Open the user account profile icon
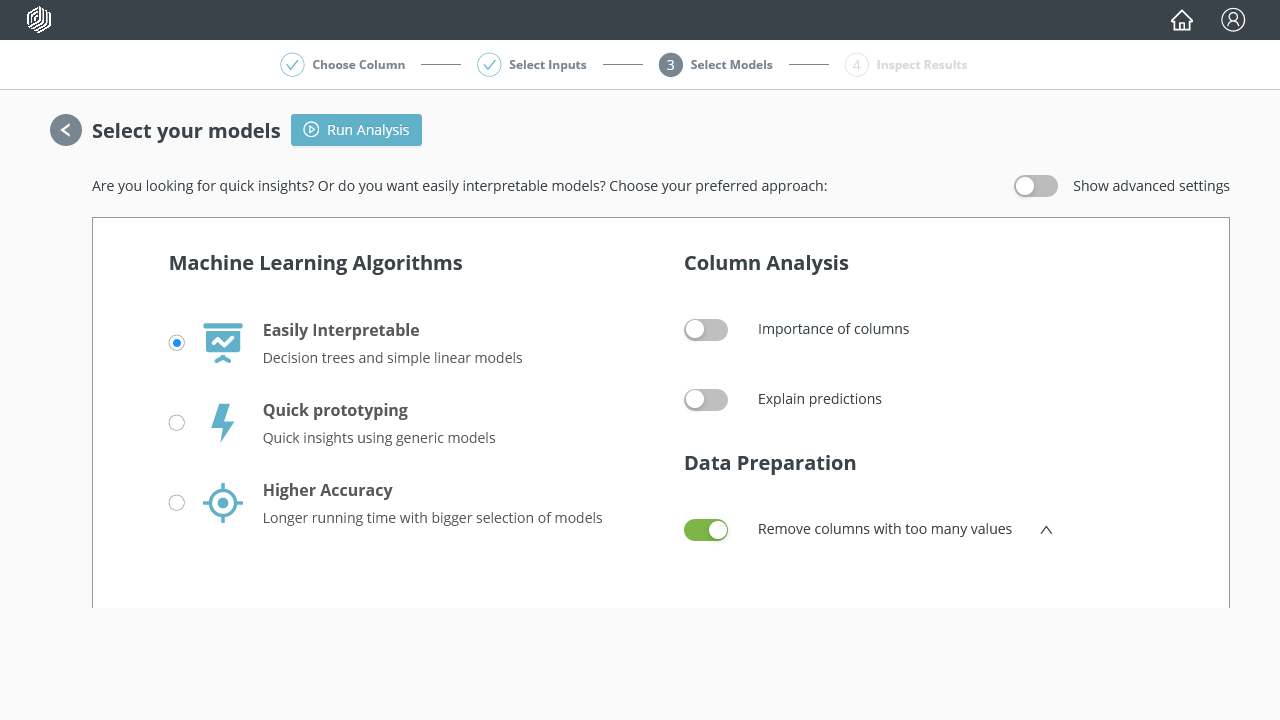 click(x=1233, y=20)
